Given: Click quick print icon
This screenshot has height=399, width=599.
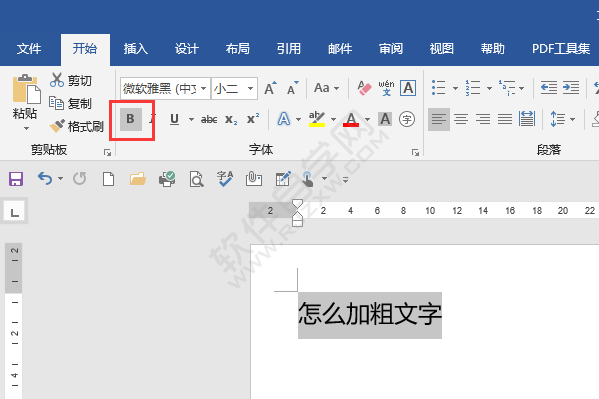Looking at the screenshot, I should coord(167,178).
